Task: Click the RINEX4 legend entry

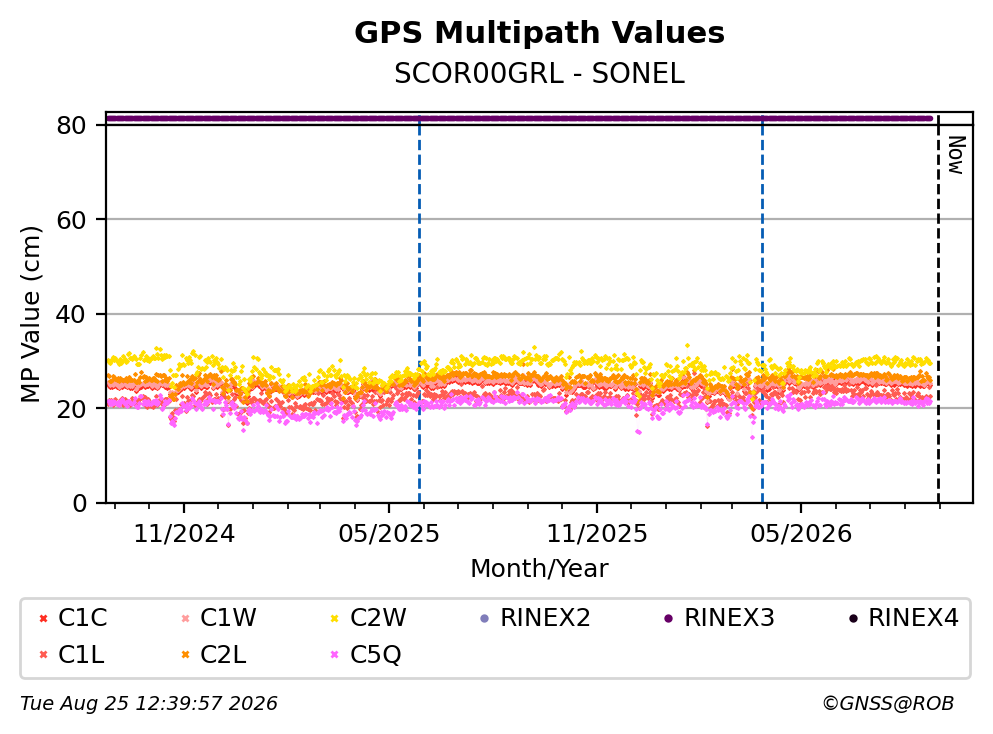Action: point(904,617)
